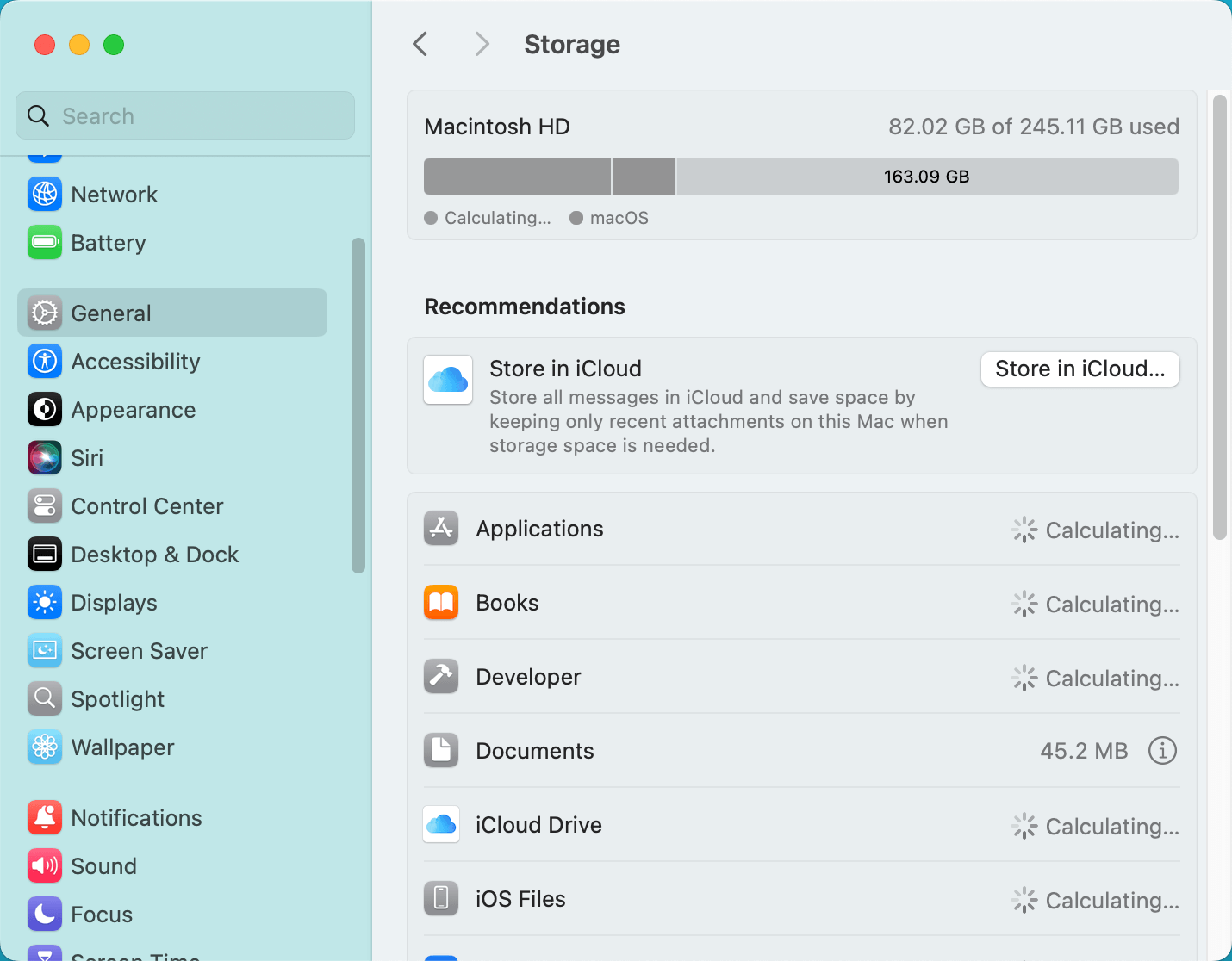
Task: Open Accessibility settings via its icon
Action: (45, 362)
